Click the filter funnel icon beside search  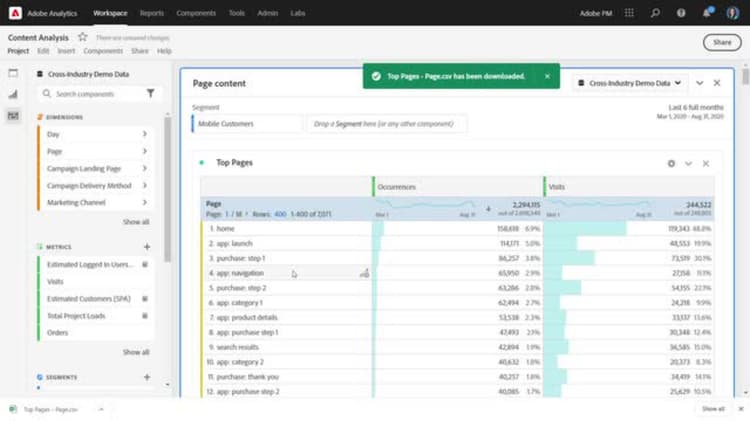pyautogui.click(x=150, y=94)
